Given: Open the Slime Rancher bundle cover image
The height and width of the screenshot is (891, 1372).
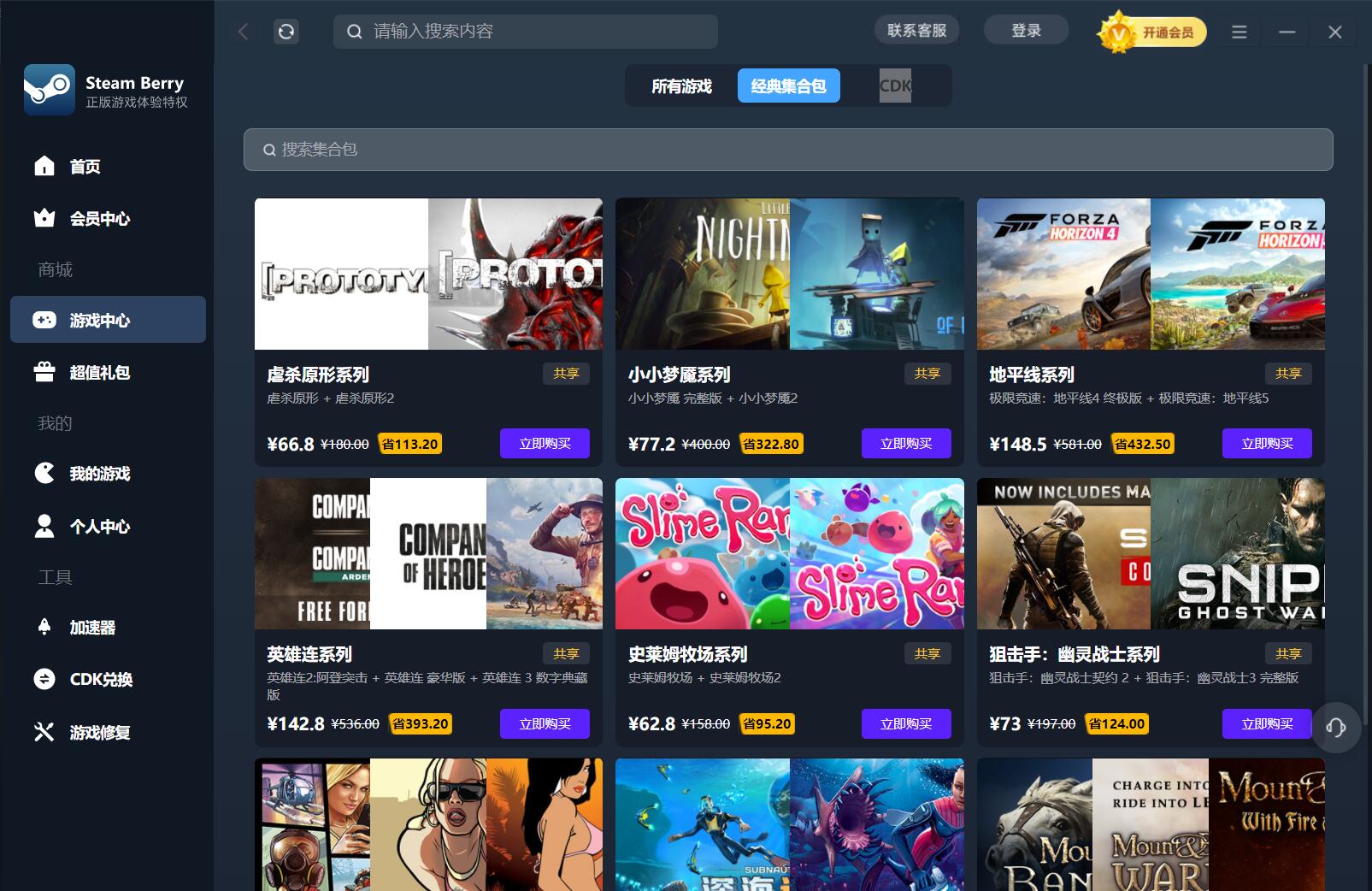Looking at the screenshot, I should 790,553.
